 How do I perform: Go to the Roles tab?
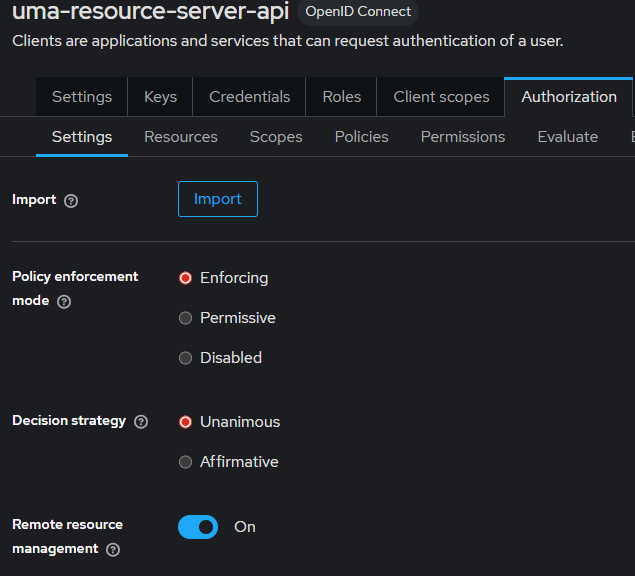pyautogui.click(x=341, y=97)
